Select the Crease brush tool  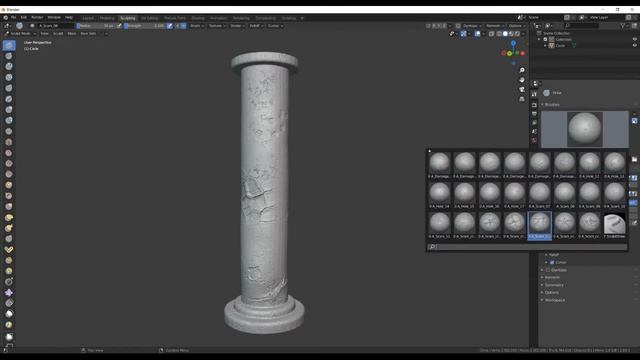[9, 131]
